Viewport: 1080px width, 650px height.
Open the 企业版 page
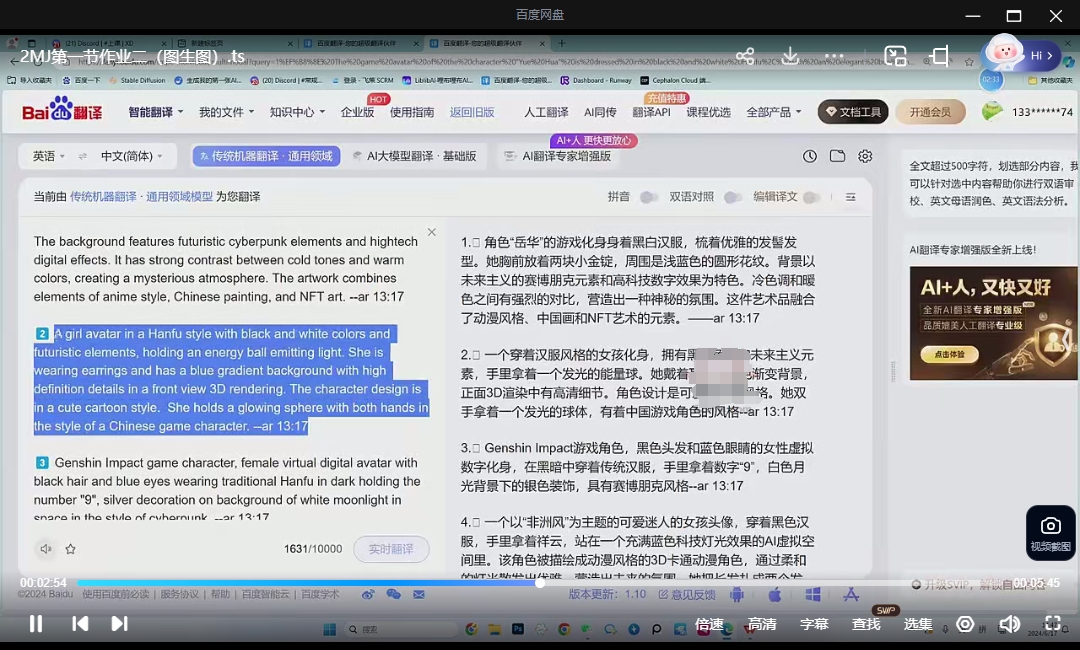click(357, 112)
